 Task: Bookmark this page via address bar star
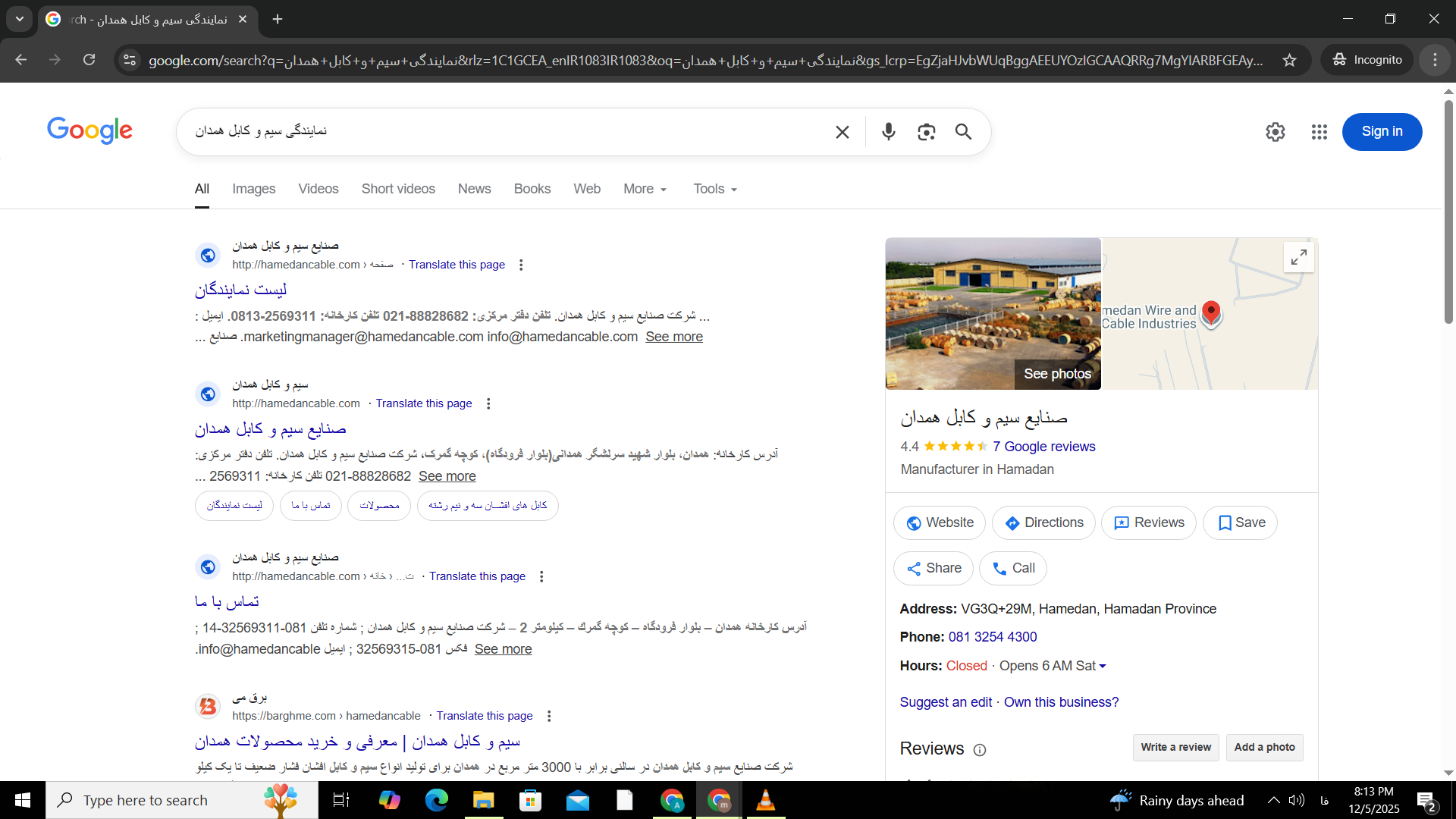pyautogui.click(x=1290, y=60)
